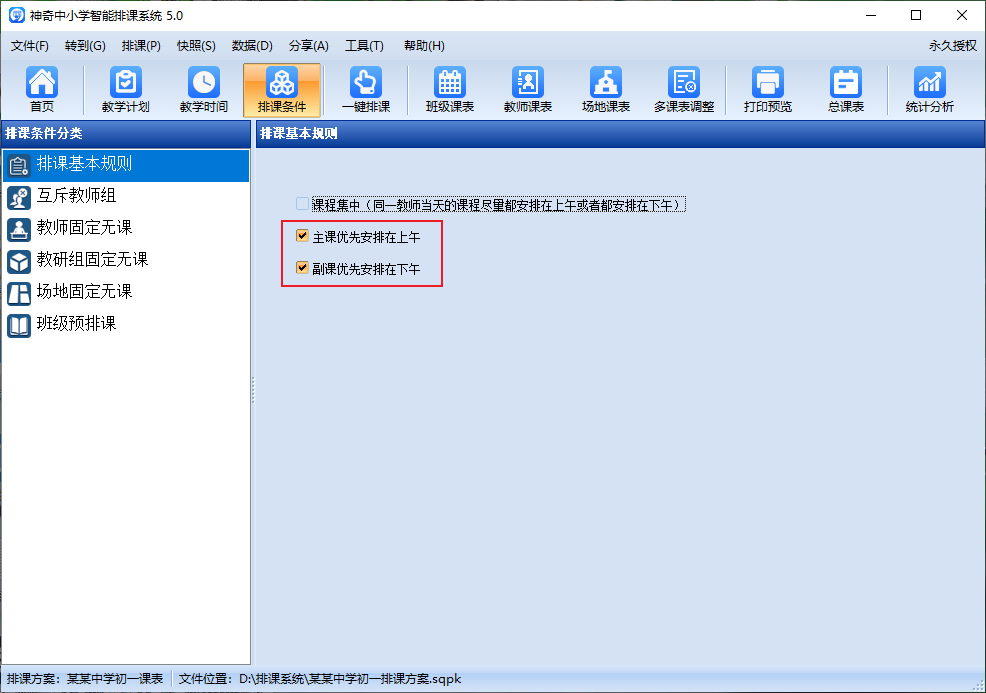Select 教师固定无课 in the category list
This screenshot has height=693, width=986.
pos(126,229)
